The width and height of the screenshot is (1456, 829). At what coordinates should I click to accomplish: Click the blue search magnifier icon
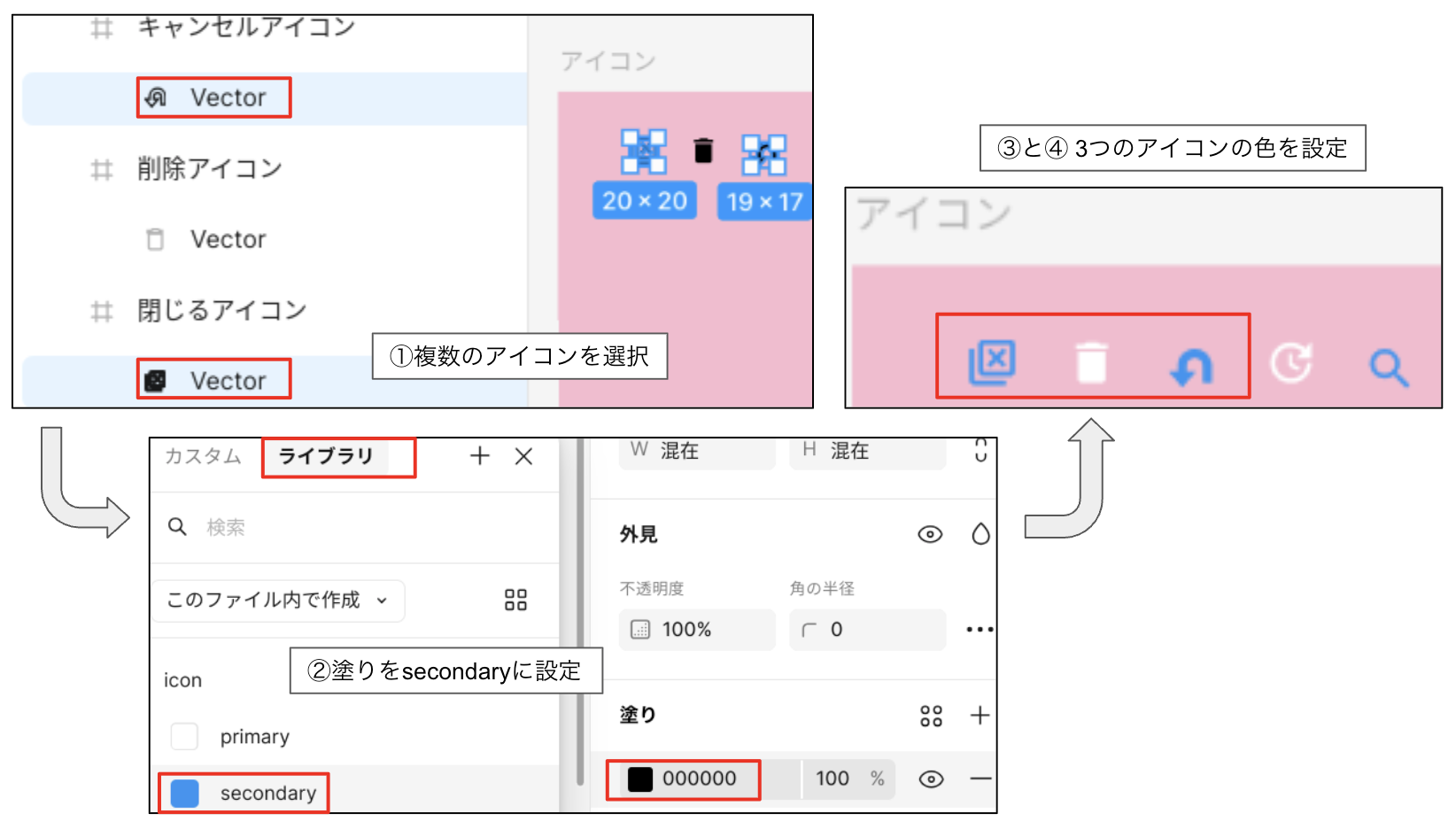coord(1389,368)
